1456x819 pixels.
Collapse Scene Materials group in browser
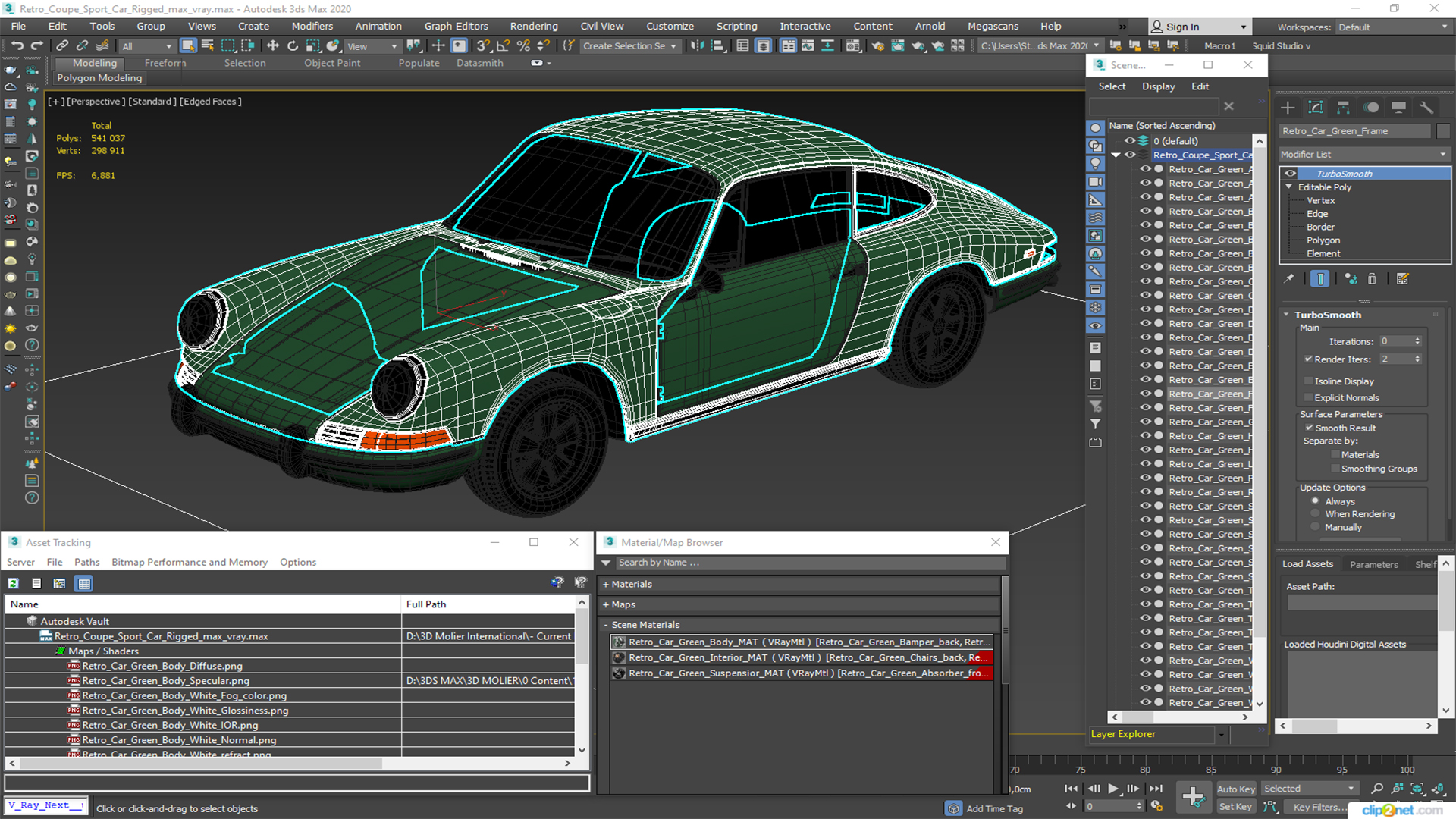[x=606, y=626]
